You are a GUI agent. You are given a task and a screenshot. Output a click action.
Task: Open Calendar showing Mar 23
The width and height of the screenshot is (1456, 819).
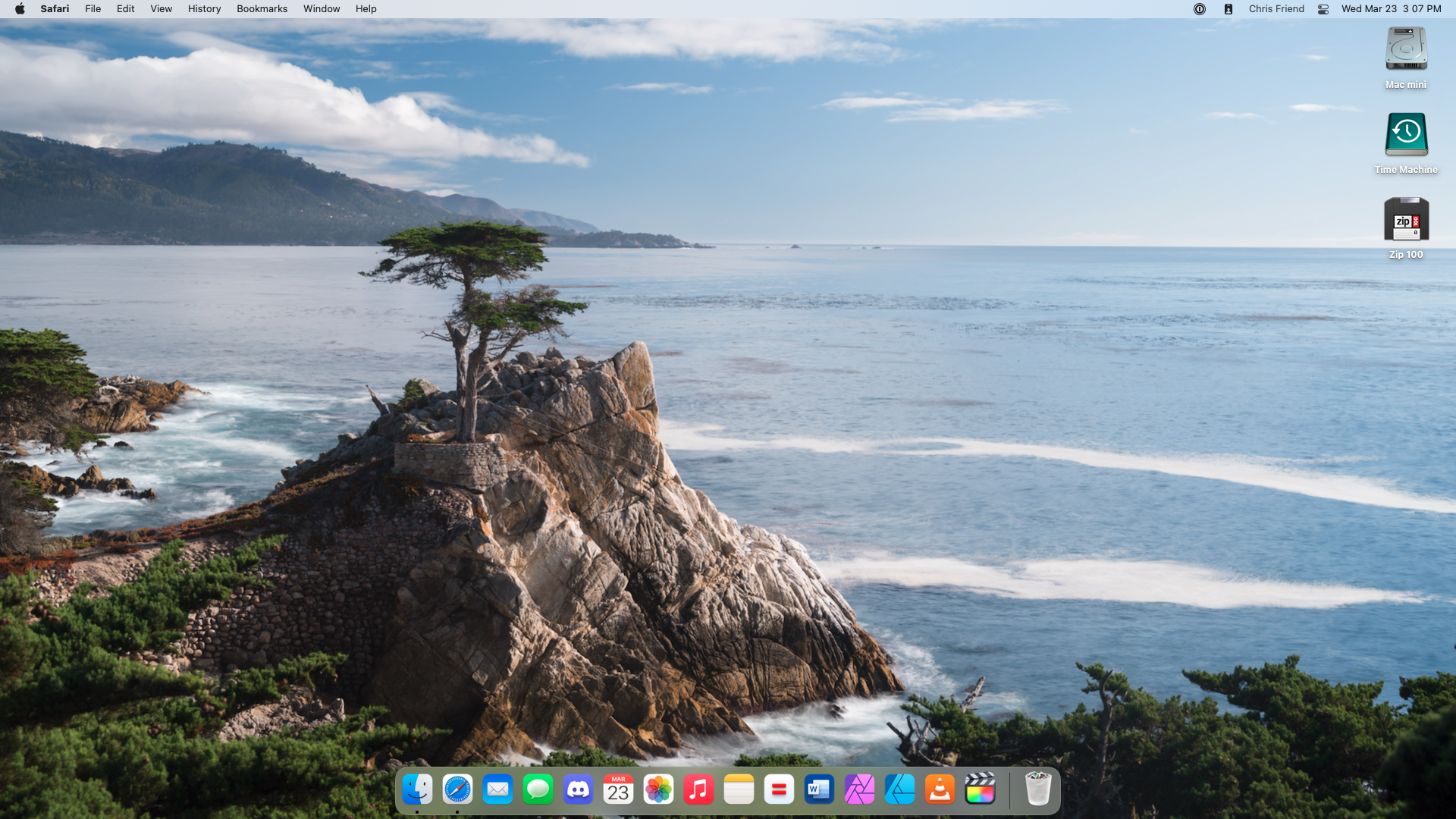(x=618, y=789)
